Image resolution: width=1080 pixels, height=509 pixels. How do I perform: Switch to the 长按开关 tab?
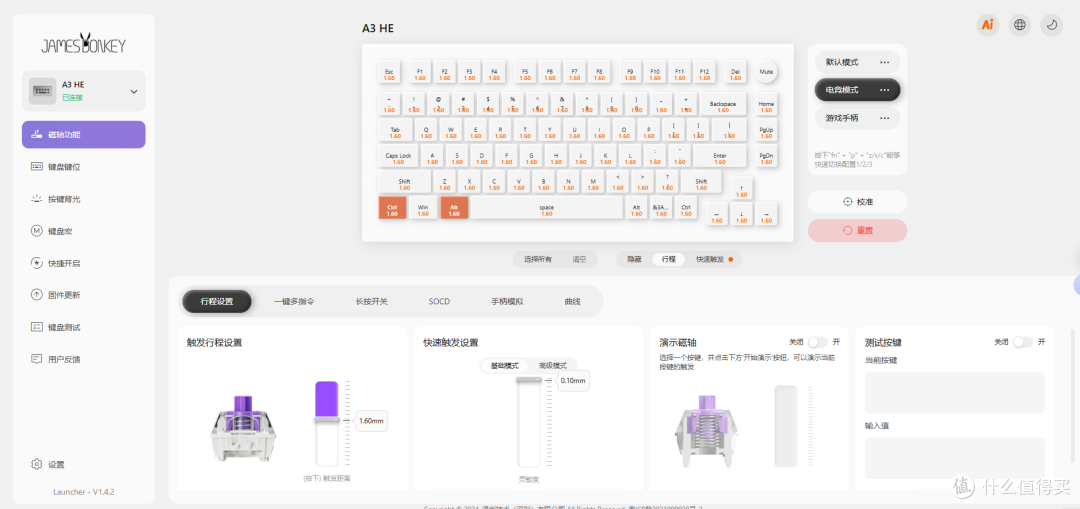tap(371, 301)
